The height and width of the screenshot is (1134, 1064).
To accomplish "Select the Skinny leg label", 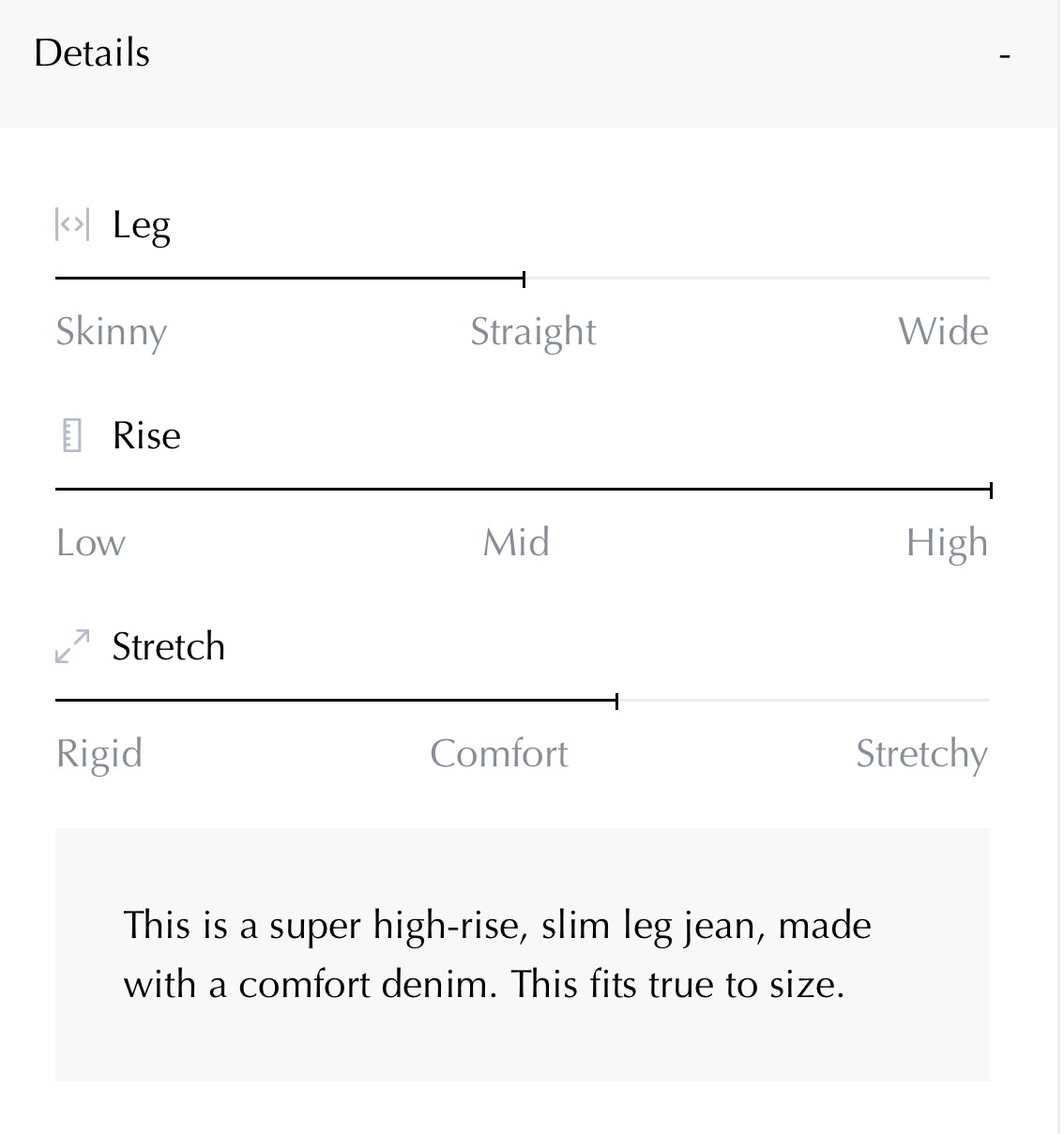I will pos(112,332).
